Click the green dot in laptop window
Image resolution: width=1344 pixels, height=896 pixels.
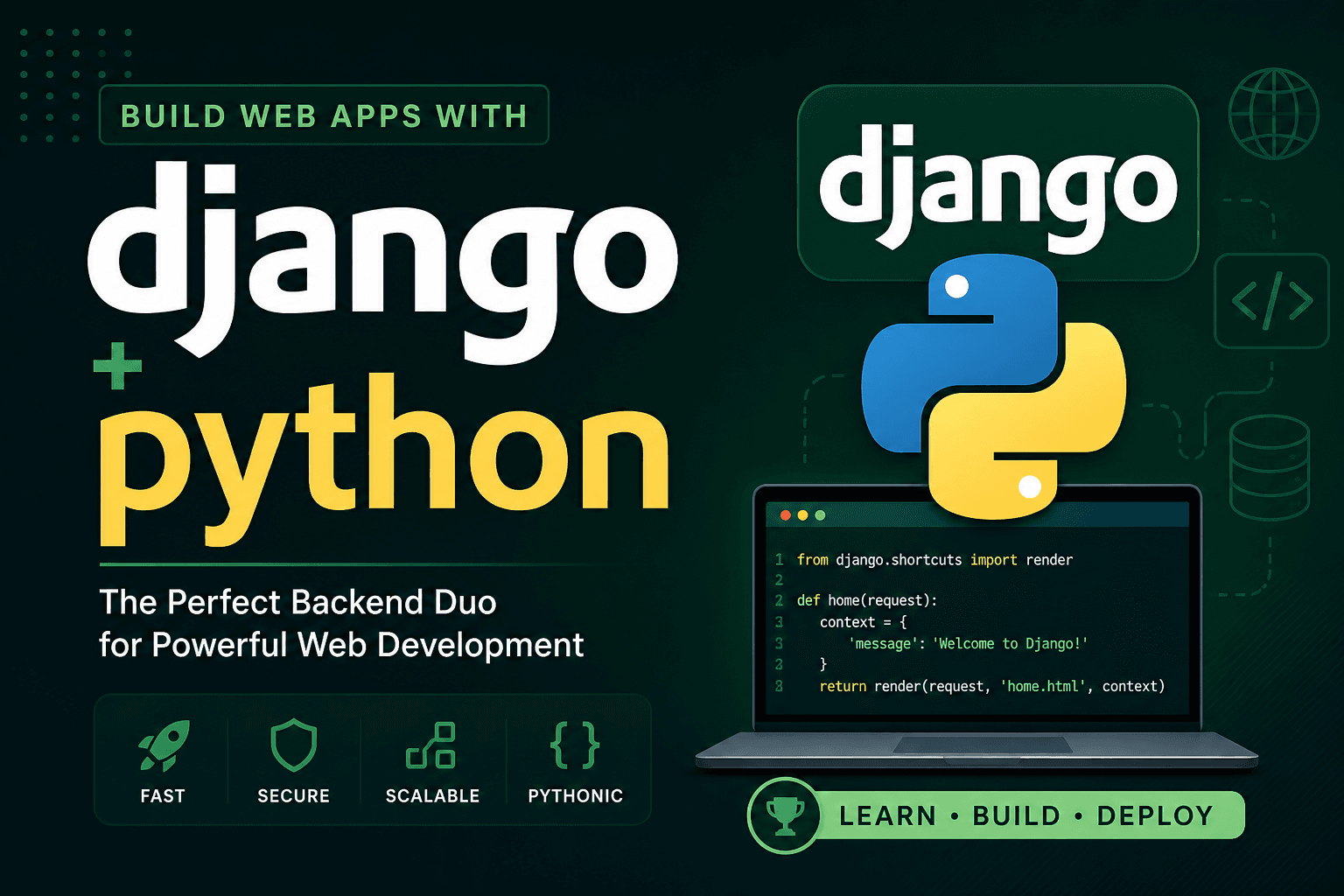tap(820, 515)
